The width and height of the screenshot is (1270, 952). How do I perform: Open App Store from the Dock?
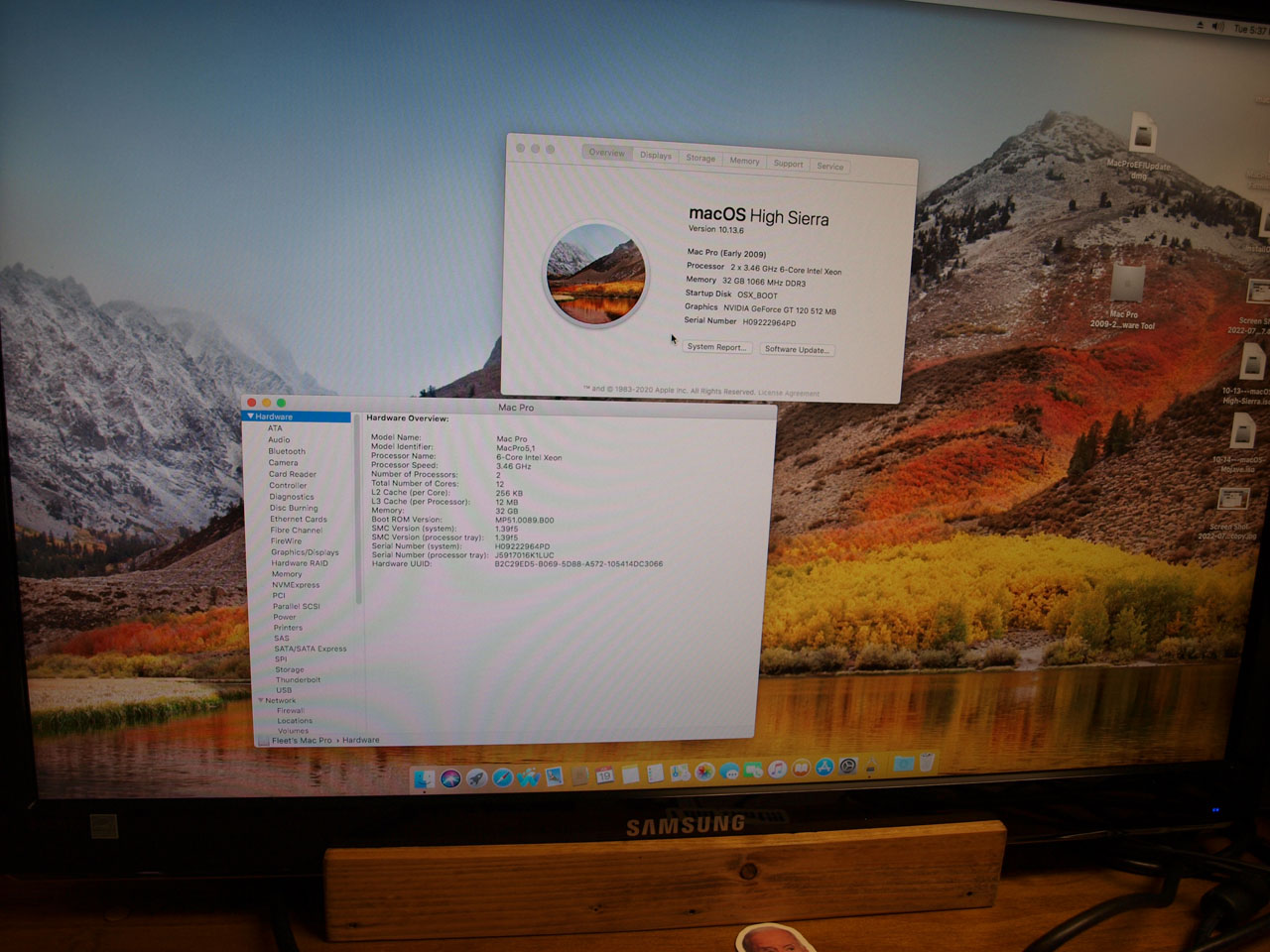(825, 768)
